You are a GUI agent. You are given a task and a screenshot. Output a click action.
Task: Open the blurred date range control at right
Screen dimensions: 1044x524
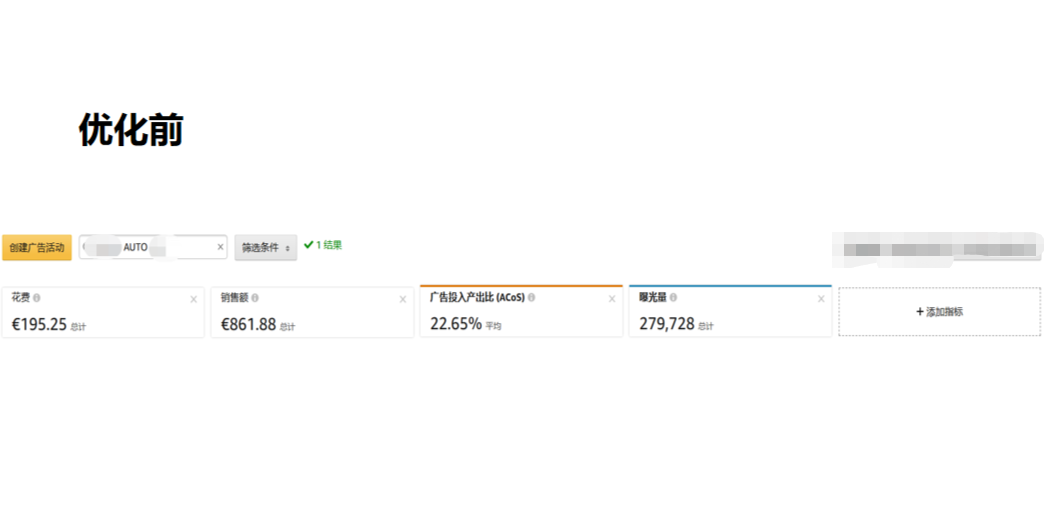(936, 247)
